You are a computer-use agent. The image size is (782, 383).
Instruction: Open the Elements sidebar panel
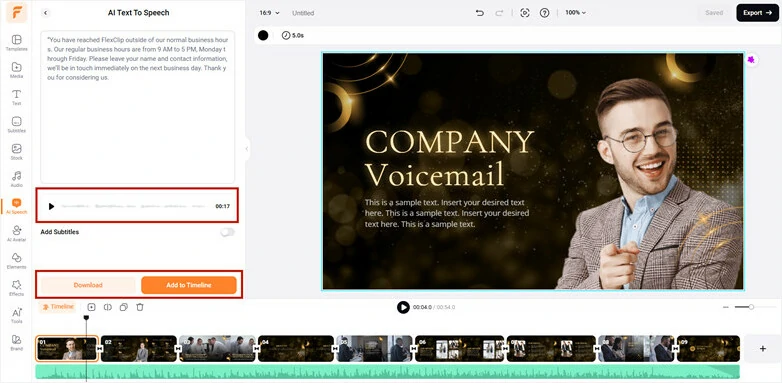coord(16,261)
